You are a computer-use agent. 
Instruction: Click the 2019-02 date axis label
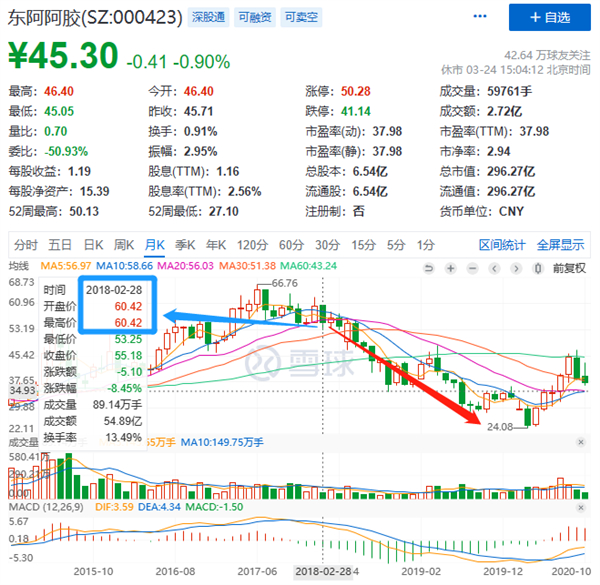click(421, 572)
